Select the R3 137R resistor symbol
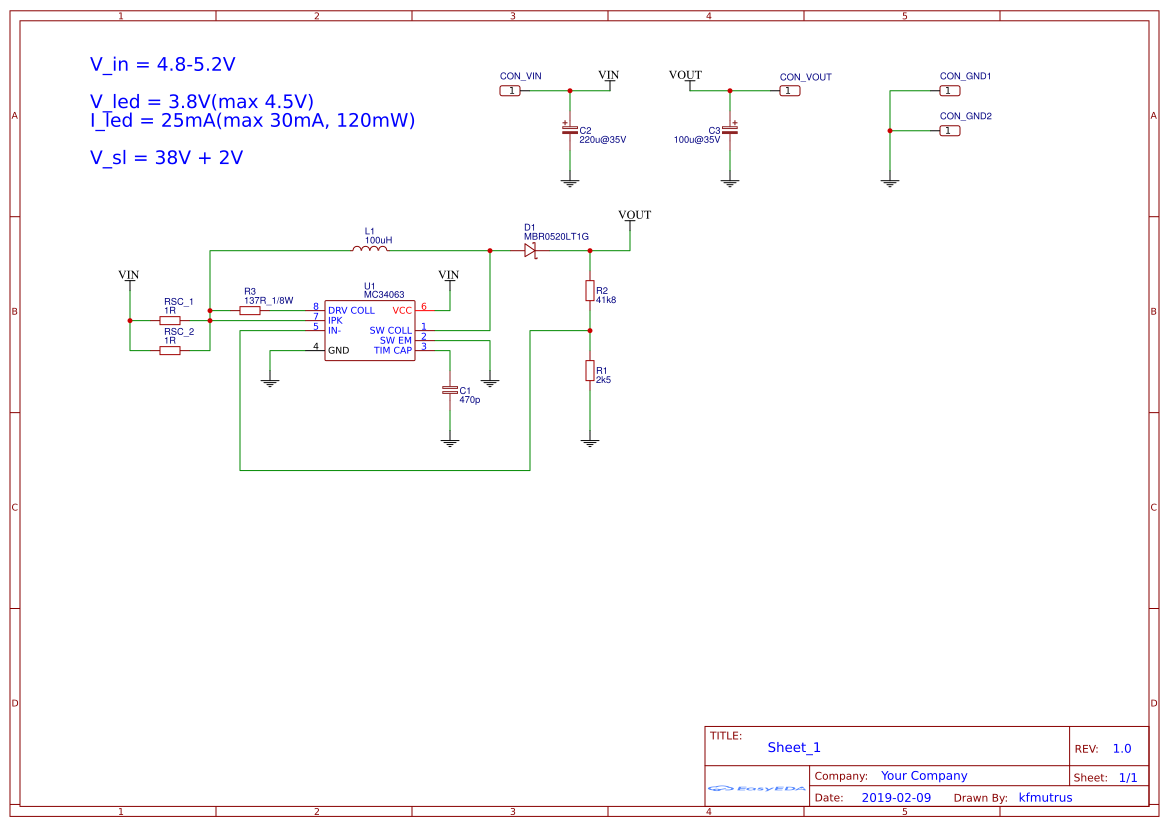The image size is (1169, 827). 250,310
